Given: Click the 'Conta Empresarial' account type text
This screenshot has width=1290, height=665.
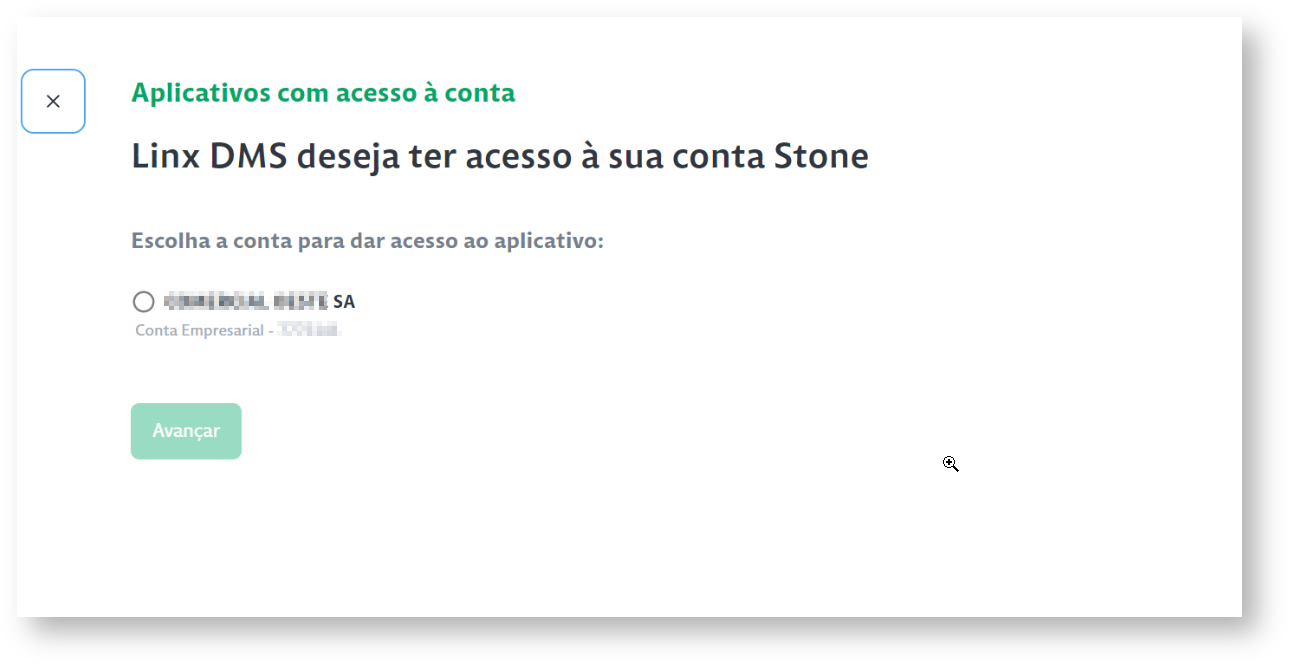Looking at the screenshot, I should [199, 330].
